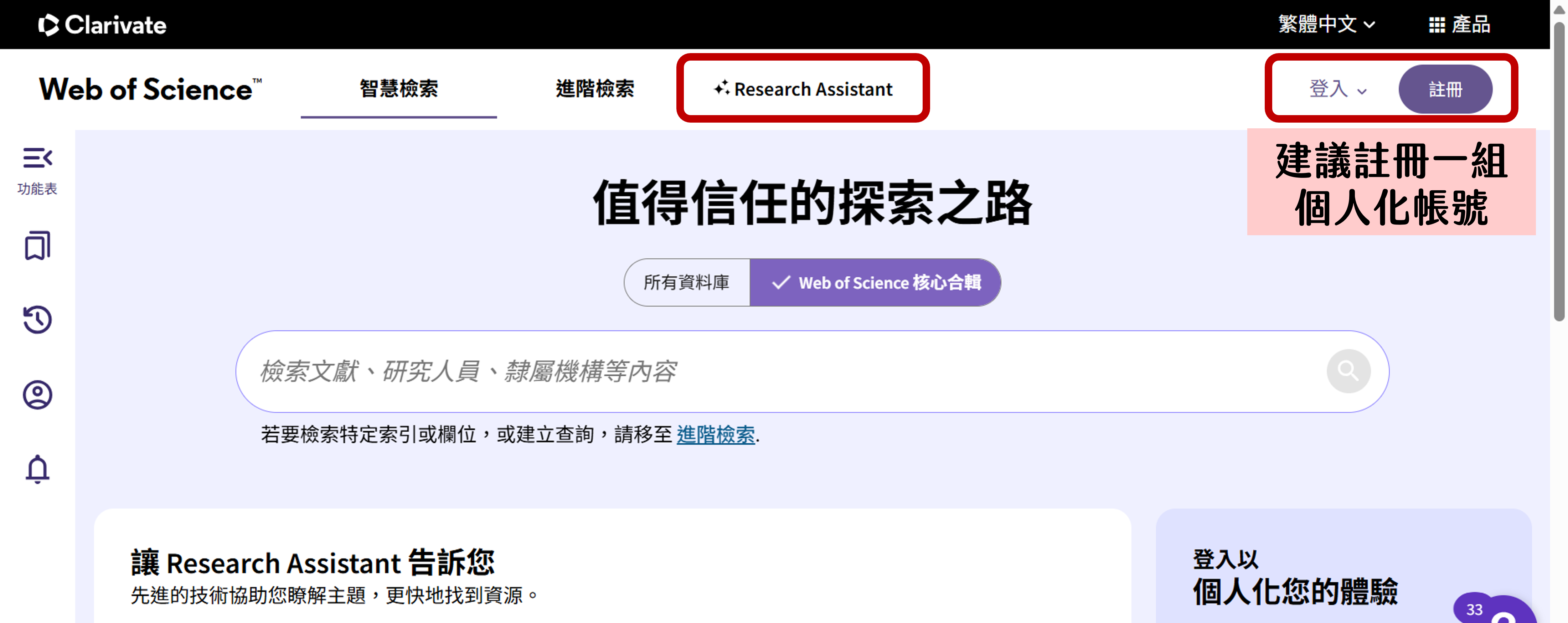The width and height of the screenshot is (1568, 623).
Task: Click the Clarivate logo
Action: click(102, 24)
